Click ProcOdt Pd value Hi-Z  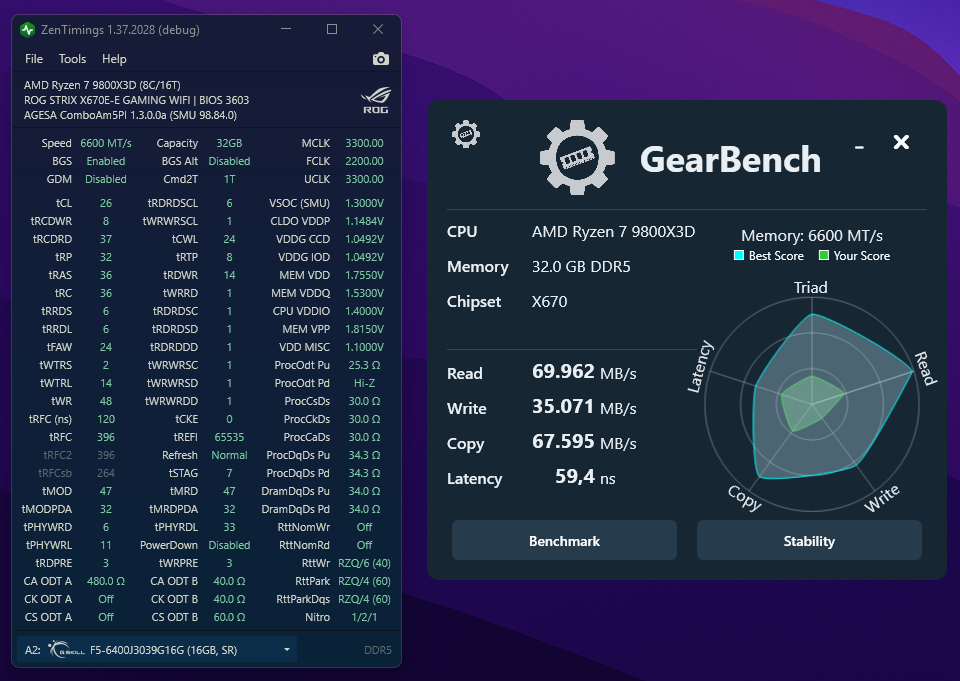(364, 383)
